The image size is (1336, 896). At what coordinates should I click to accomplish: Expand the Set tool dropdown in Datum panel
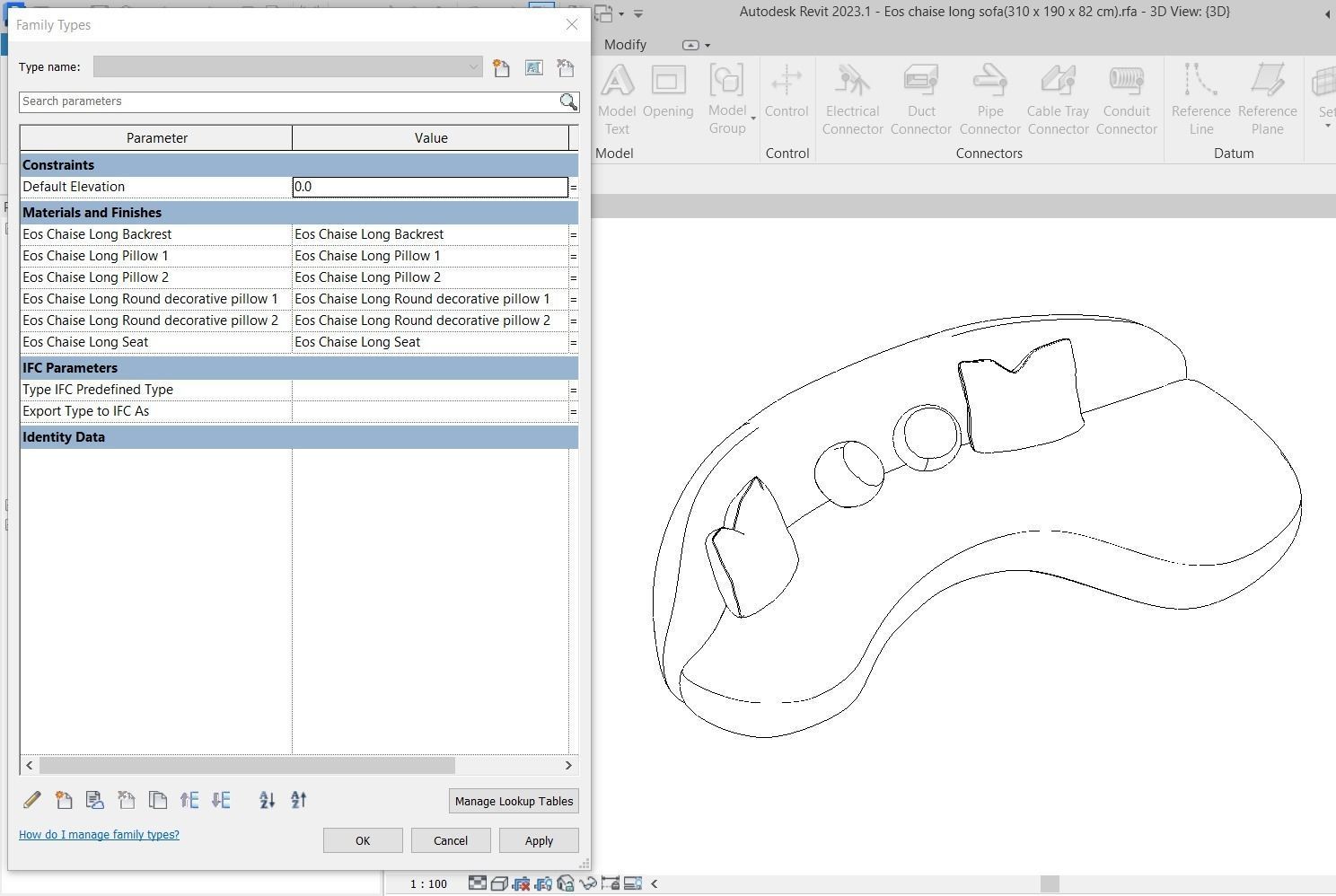pyautogui.click(x=1327, y=125)
